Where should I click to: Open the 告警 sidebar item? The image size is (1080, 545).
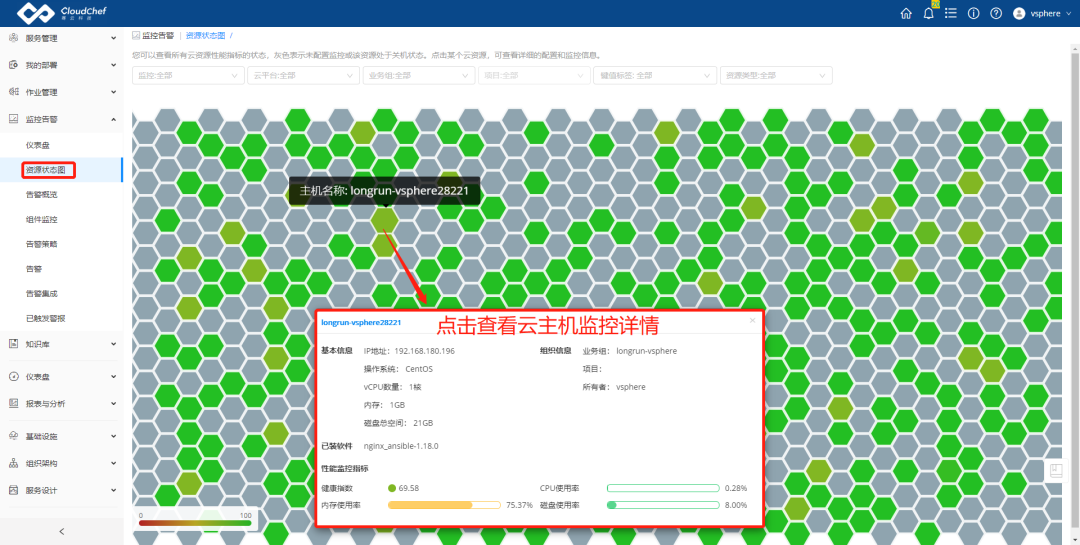point(34,269)
